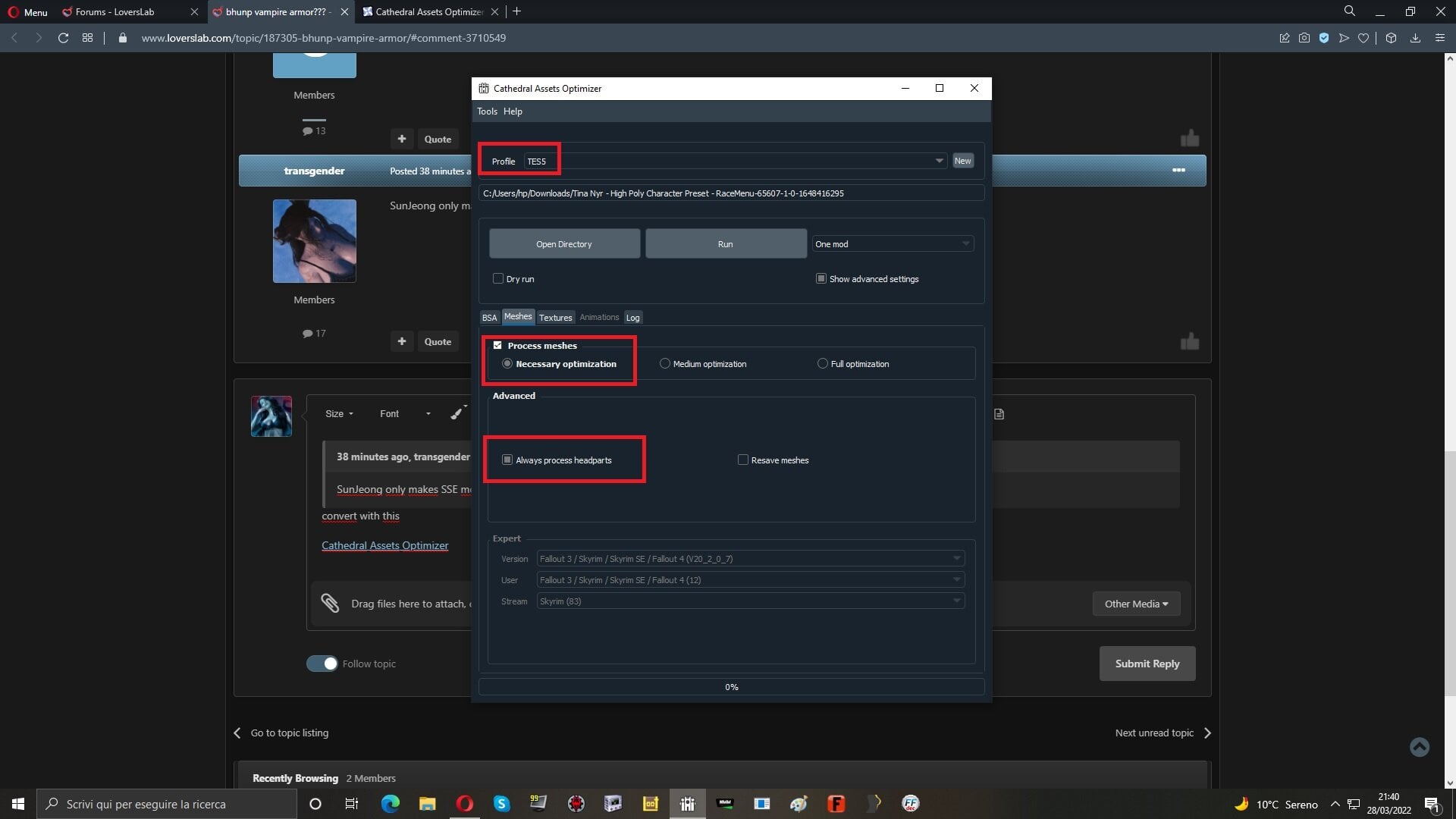Screen dimensions: 1456x819
Task: Open the Help menu
Action: coord(513,111)
